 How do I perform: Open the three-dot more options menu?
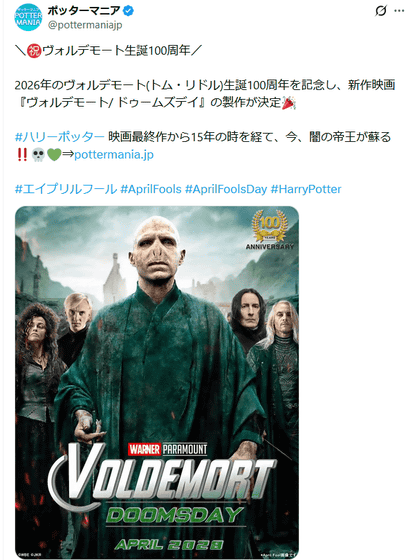pos(399,11)
